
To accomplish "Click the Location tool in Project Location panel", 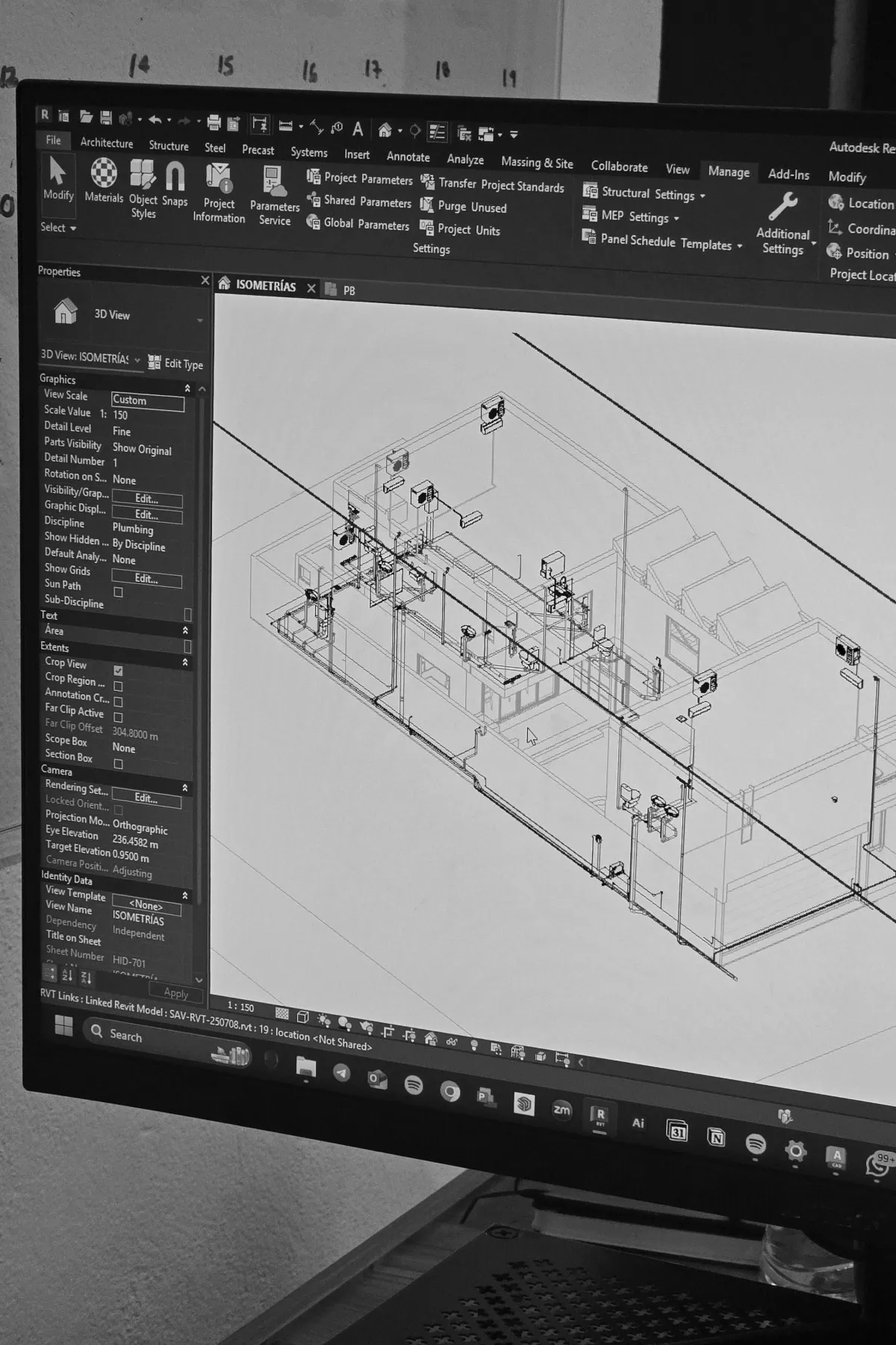I will coord(860,202).
